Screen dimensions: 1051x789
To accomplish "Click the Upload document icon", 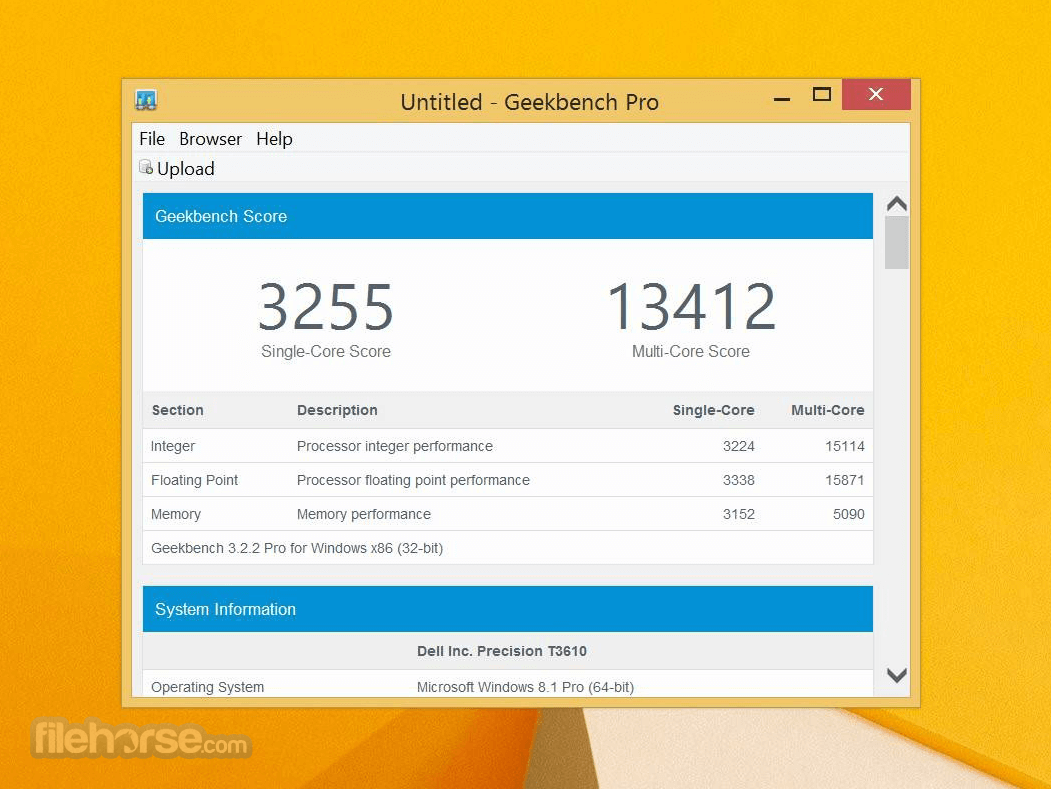I will coord(145,167).
